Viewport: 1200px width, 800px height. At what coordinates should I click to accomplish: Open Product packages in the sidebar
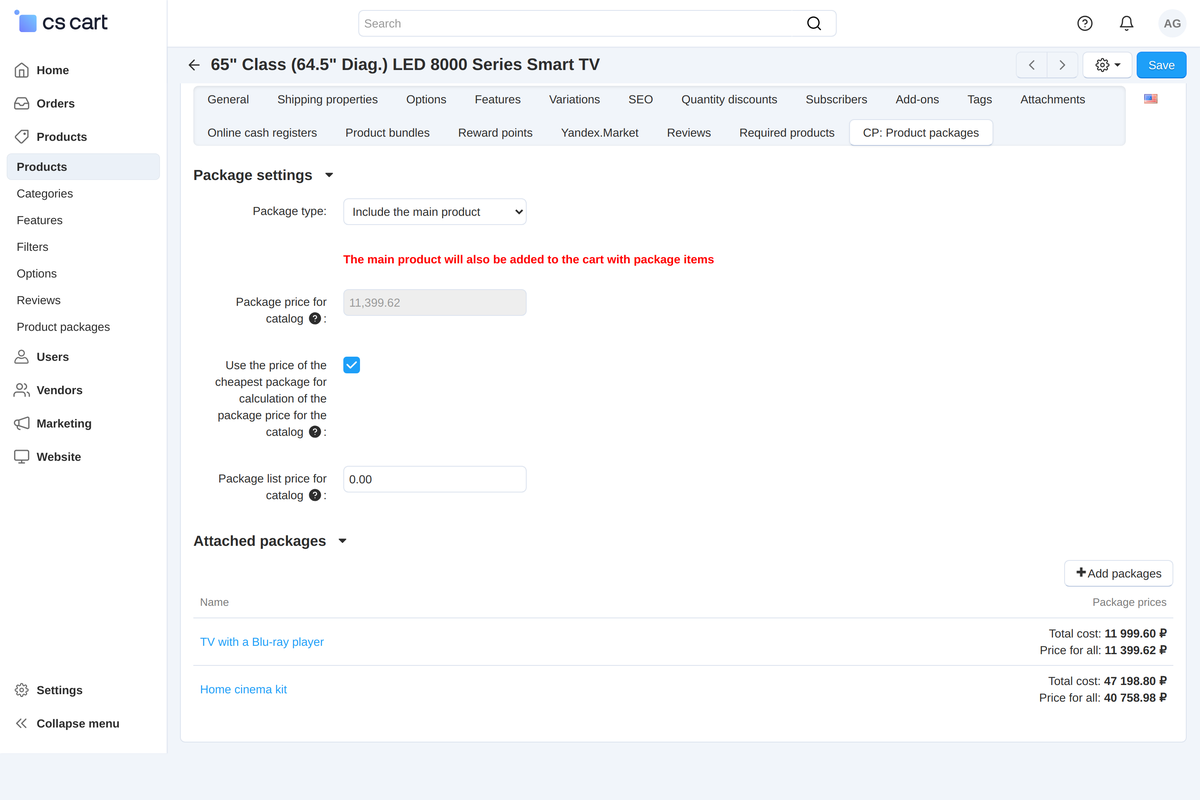point(64,327)
